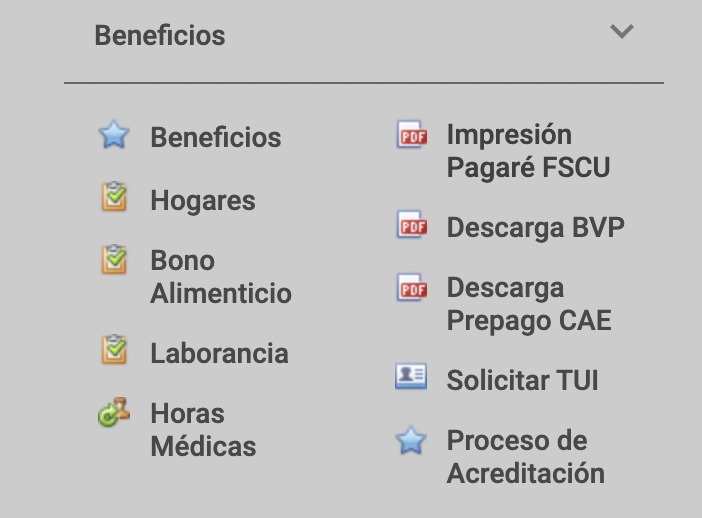
Task: Click the PDF icon beside Descarga BVP
Action: tap(412, 226)
